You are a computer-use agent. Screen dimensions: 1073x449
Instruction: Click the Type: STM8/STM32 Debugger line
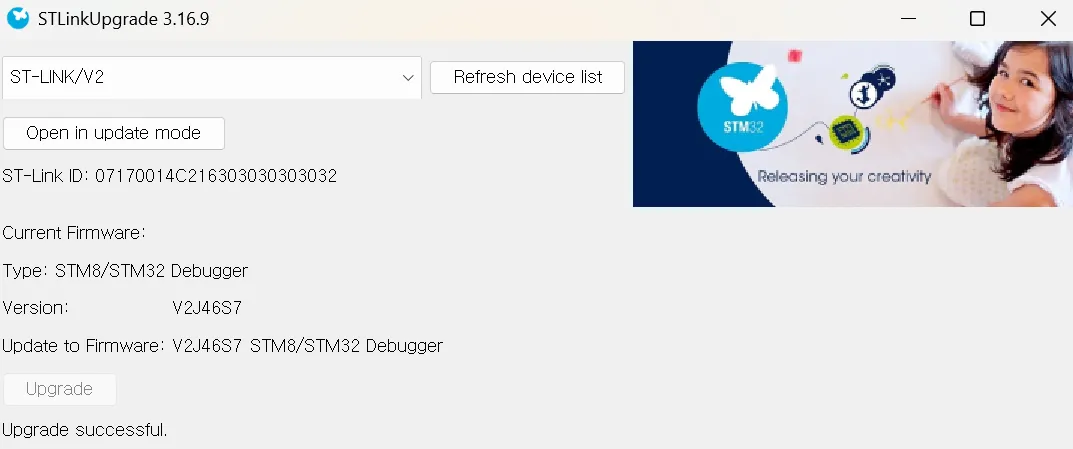[x=125, y=270]
